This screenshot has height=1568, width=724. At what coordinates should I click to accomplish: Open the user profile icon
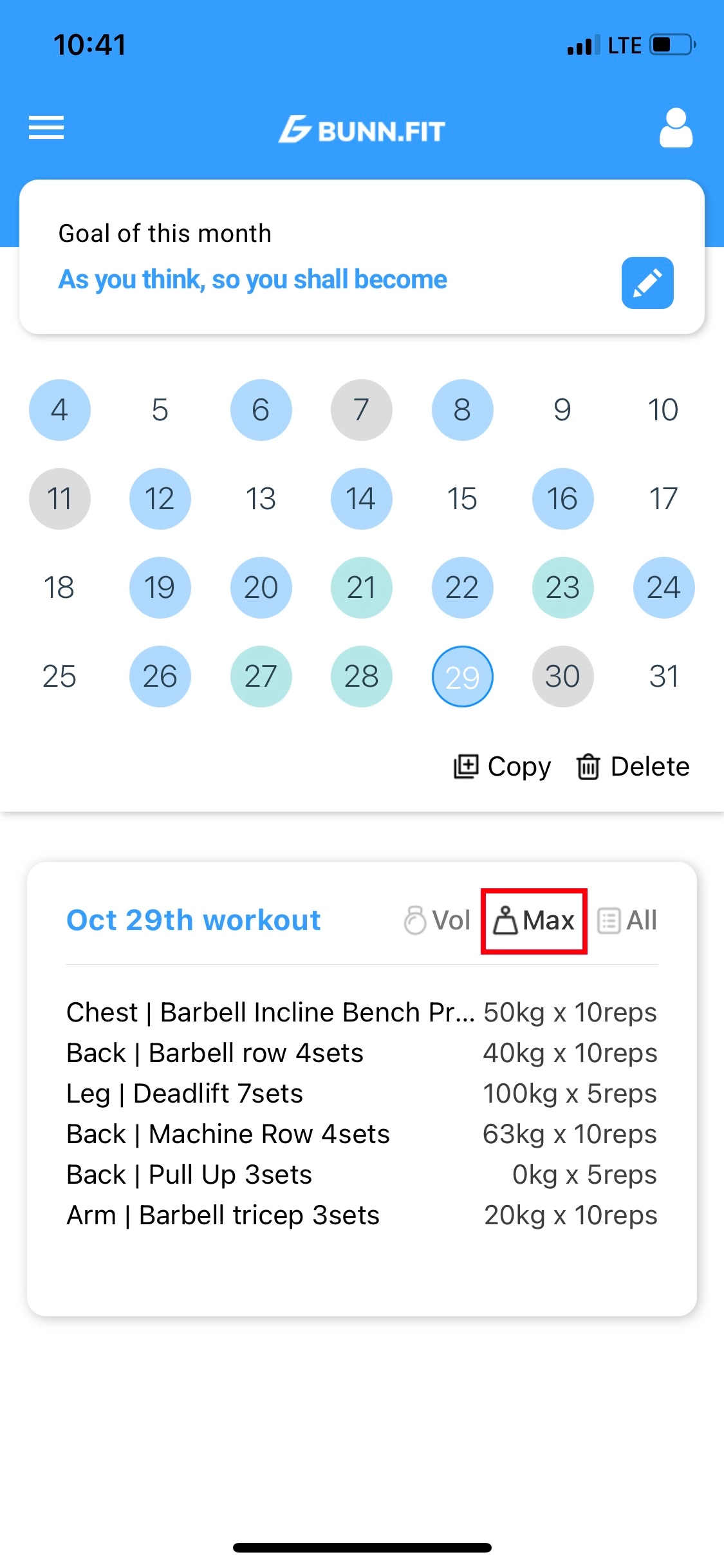tap(676, 128)
